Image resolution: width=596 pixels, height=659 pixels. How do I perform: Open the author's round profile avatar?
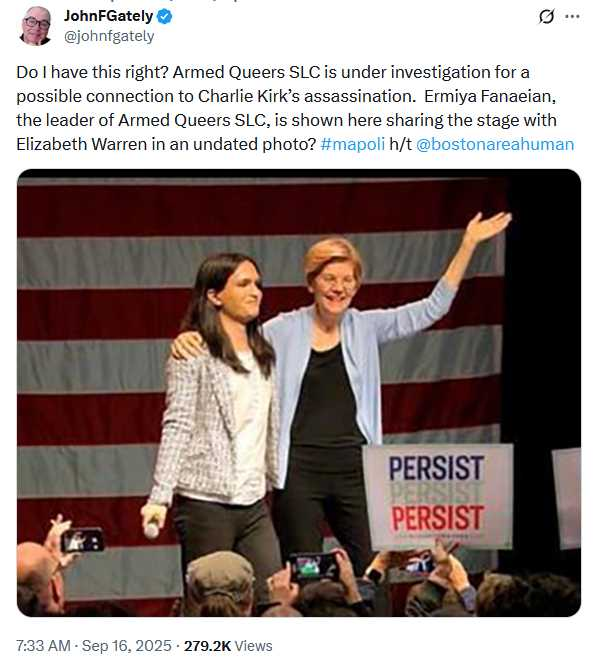point(36,26)
